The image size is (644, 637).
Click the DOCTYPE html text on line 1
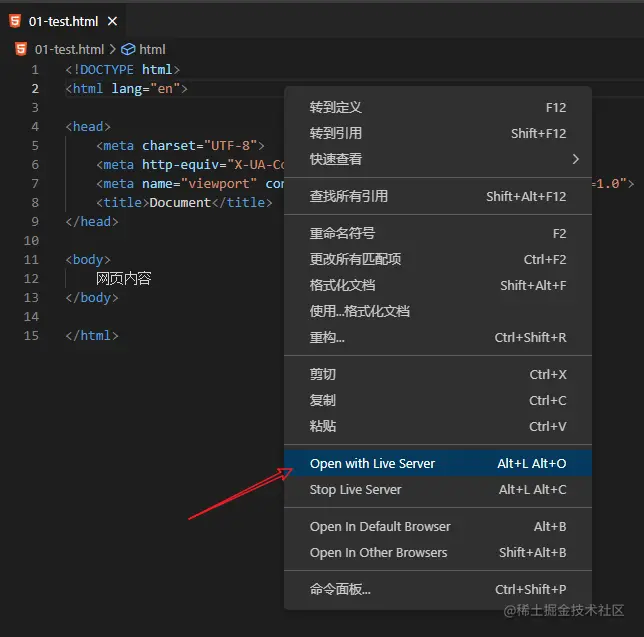(122, 69)
